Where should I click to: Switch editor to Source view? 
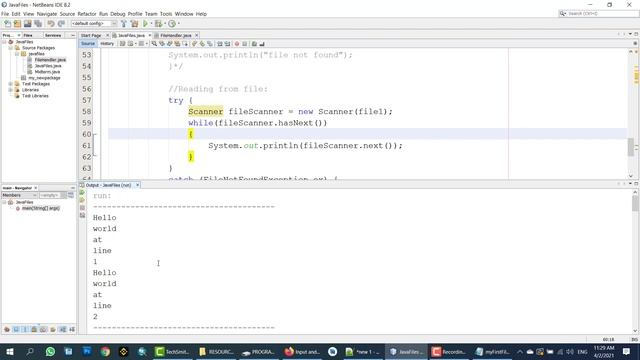tap(88, 44)
